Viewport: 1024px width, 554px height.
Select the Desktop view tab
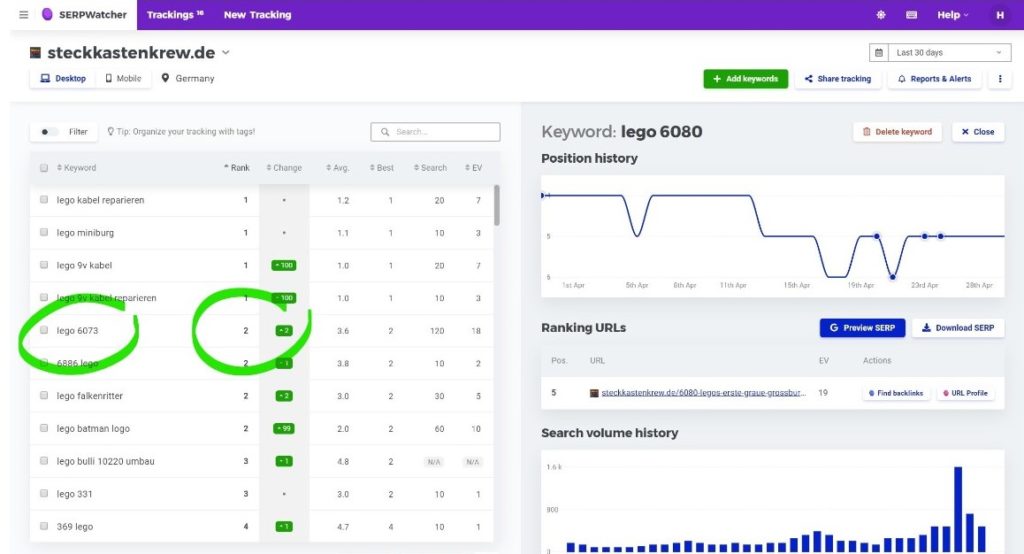63,78
